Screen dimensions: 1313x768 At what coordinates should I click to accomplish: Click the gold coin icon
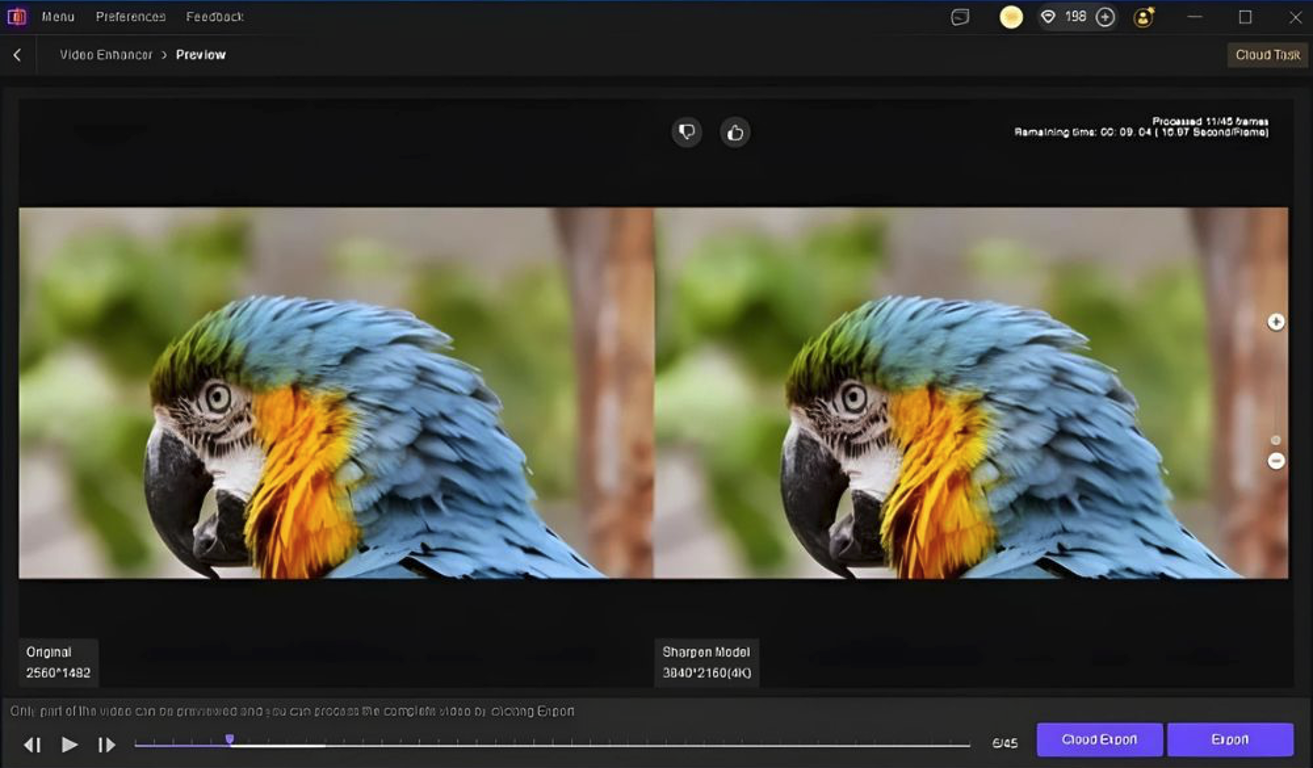point(1011,17)
